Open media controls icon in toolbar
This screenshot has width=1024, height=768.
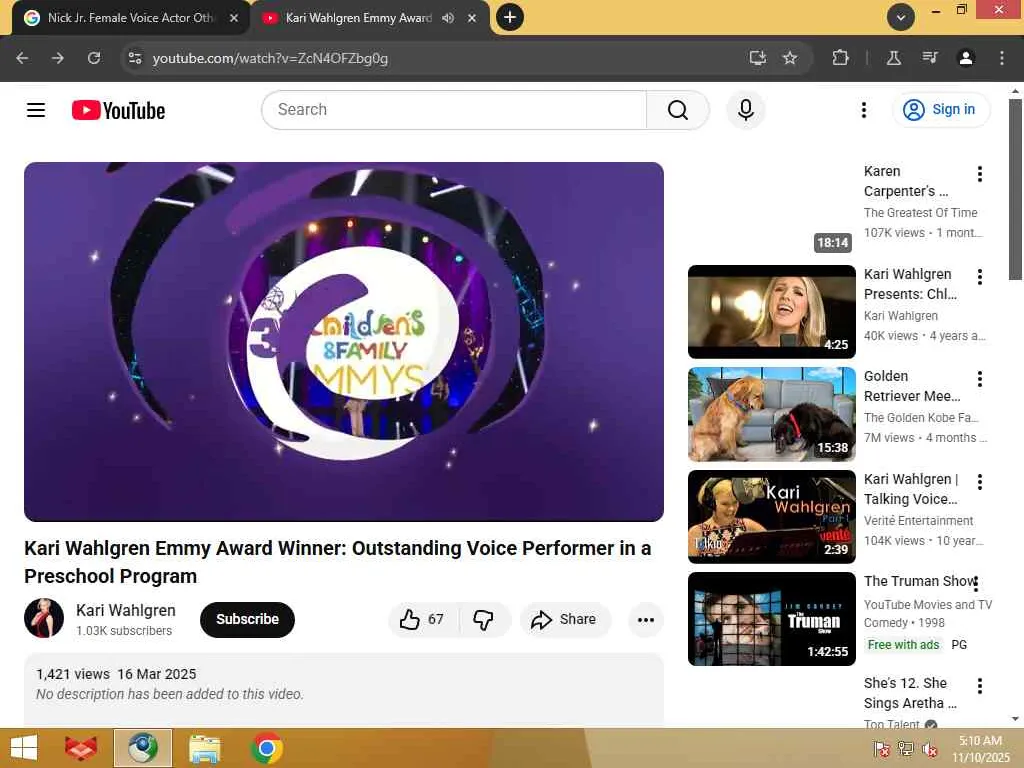pyautogui.click(x=930, y=58)
